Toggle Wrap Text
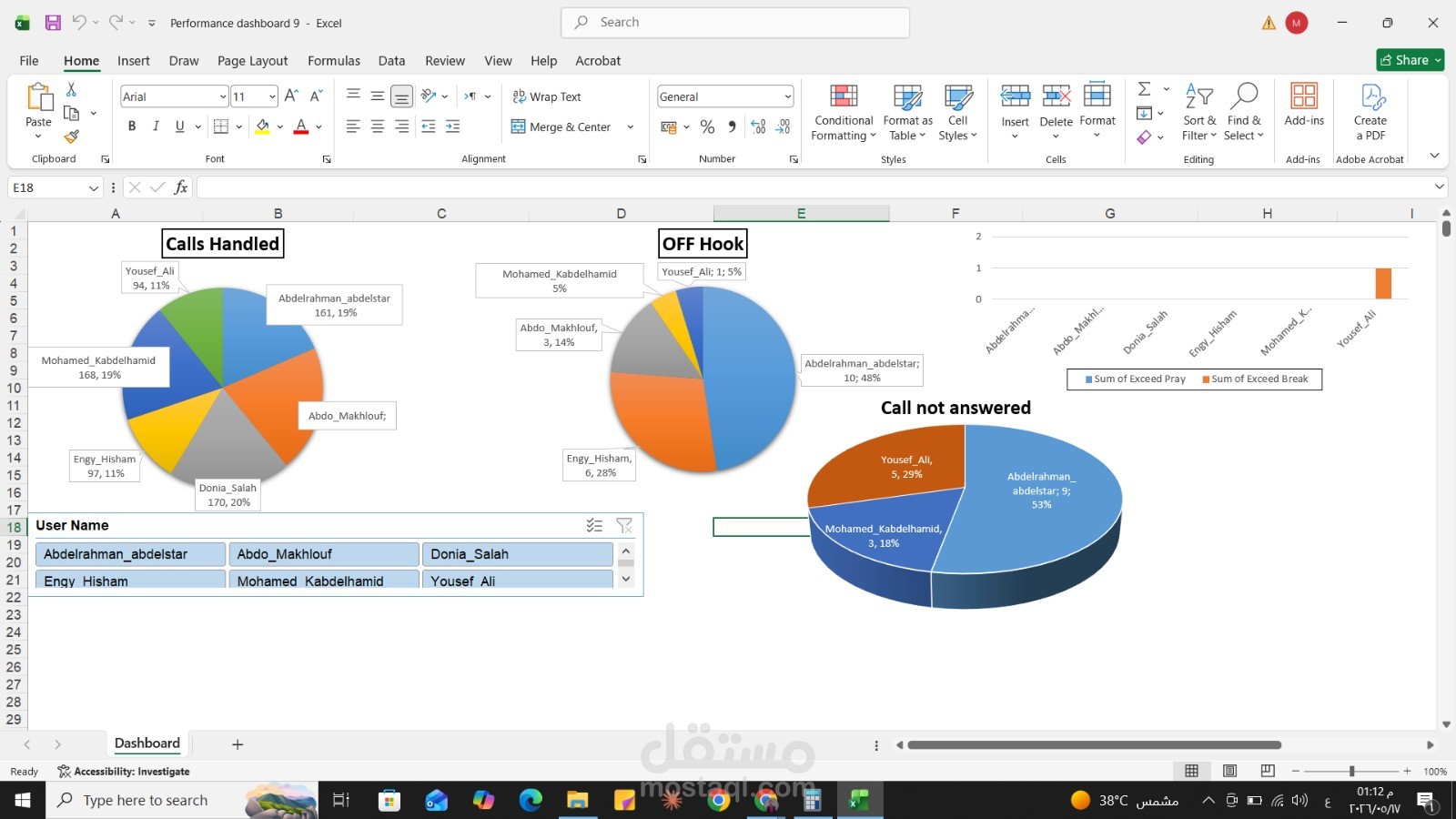 546,96
